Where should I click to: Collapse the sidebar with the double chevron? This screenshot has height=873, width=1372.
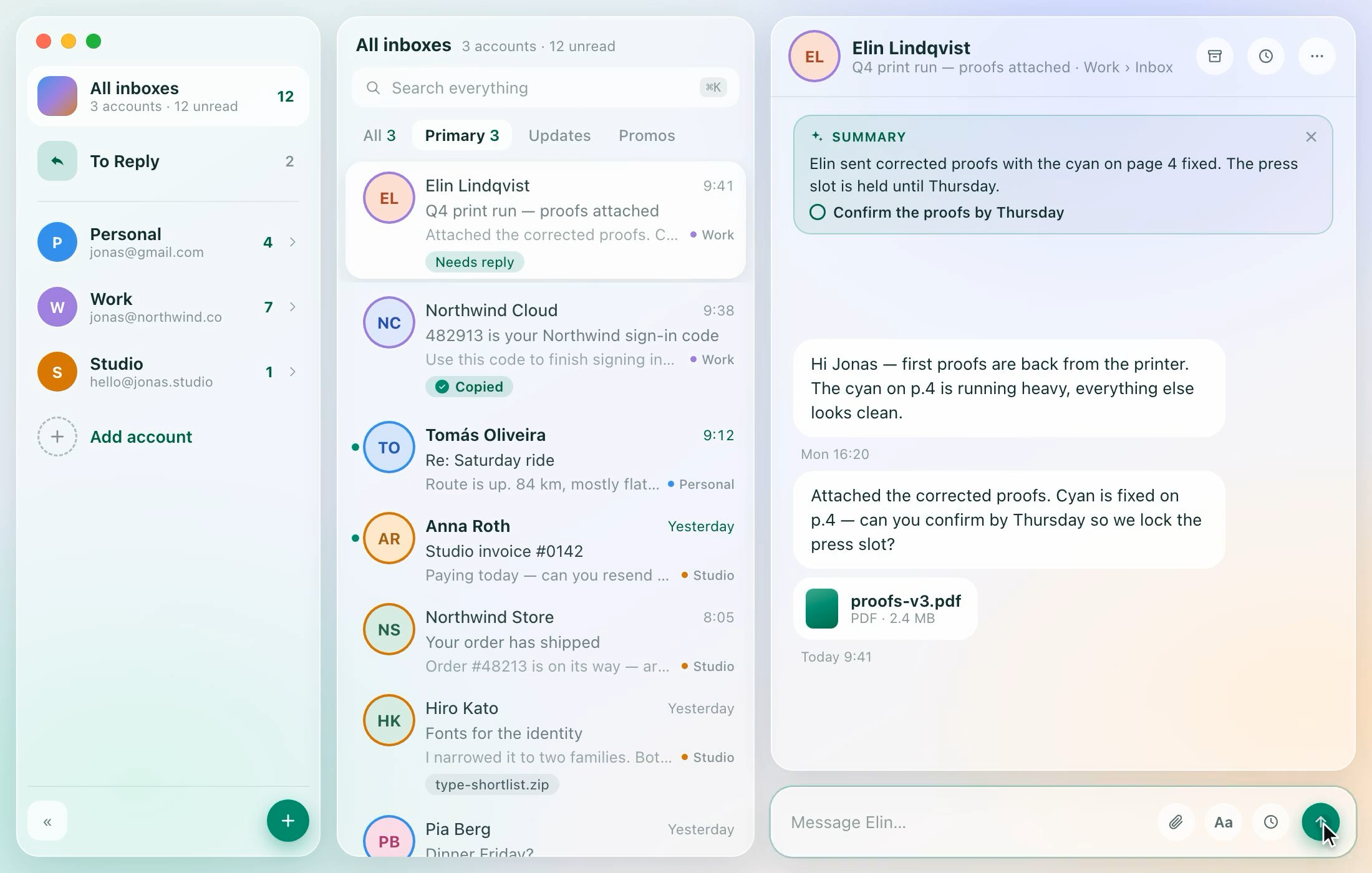click(x=47, y=822)
